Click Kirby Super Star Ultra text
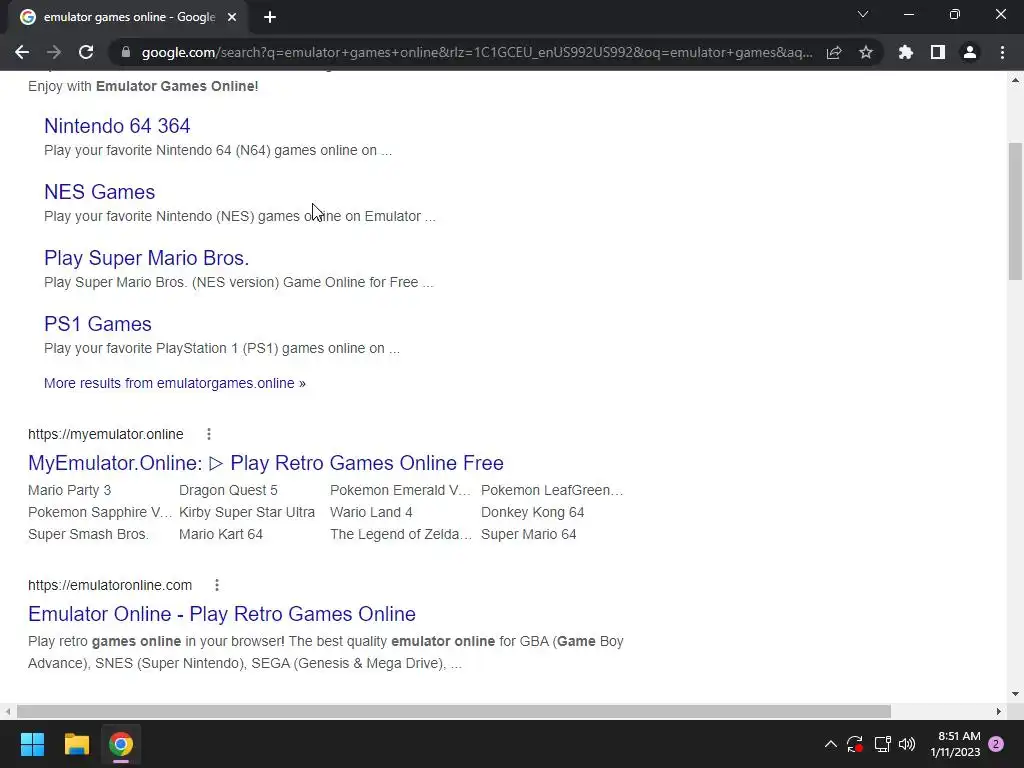Viewport: 1024px width, 768px height. coord(247,513)
